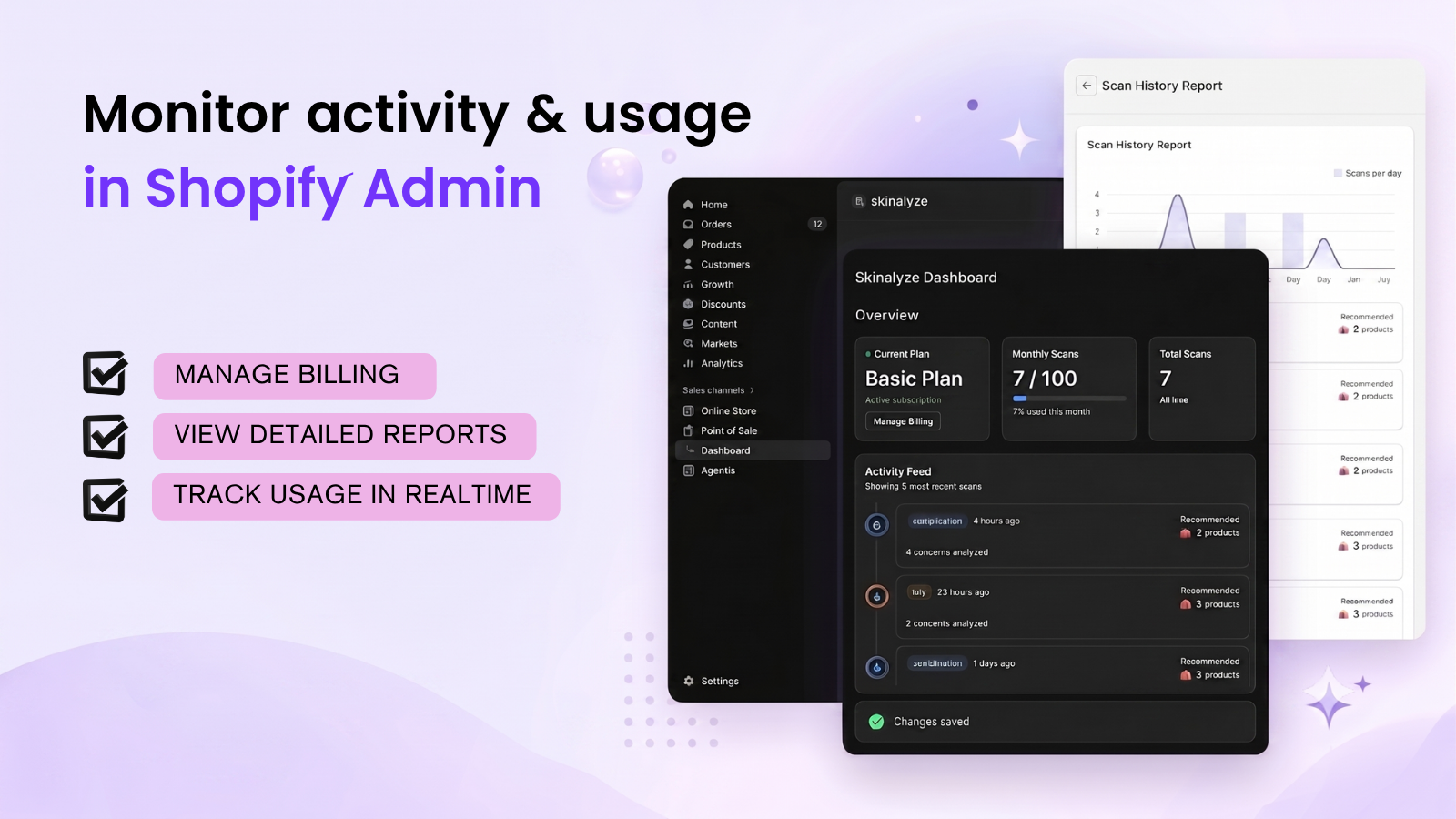1456x819 pixels.
Task: Click the scan icon beside the 23 hours ago entry
Action: click(876, 597)
